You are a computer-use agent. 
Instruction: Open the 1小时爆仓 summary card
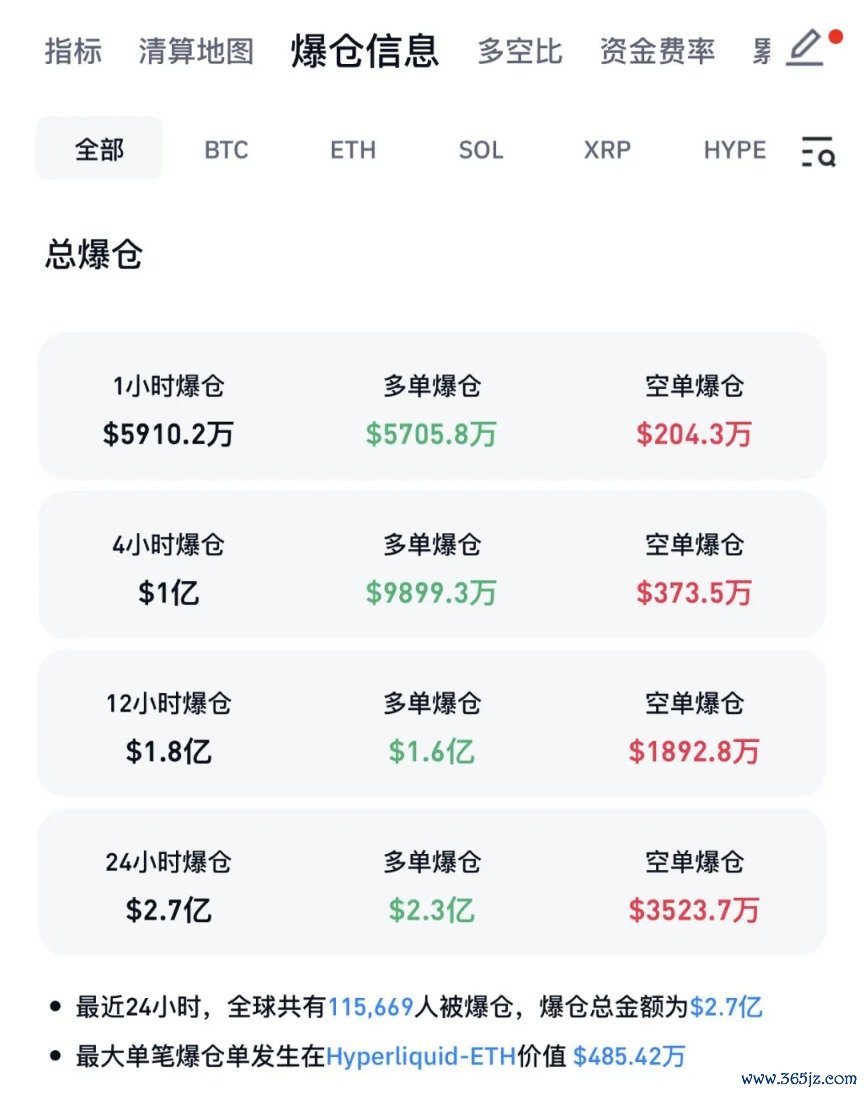pyautogui.click(x=432, y=406)
